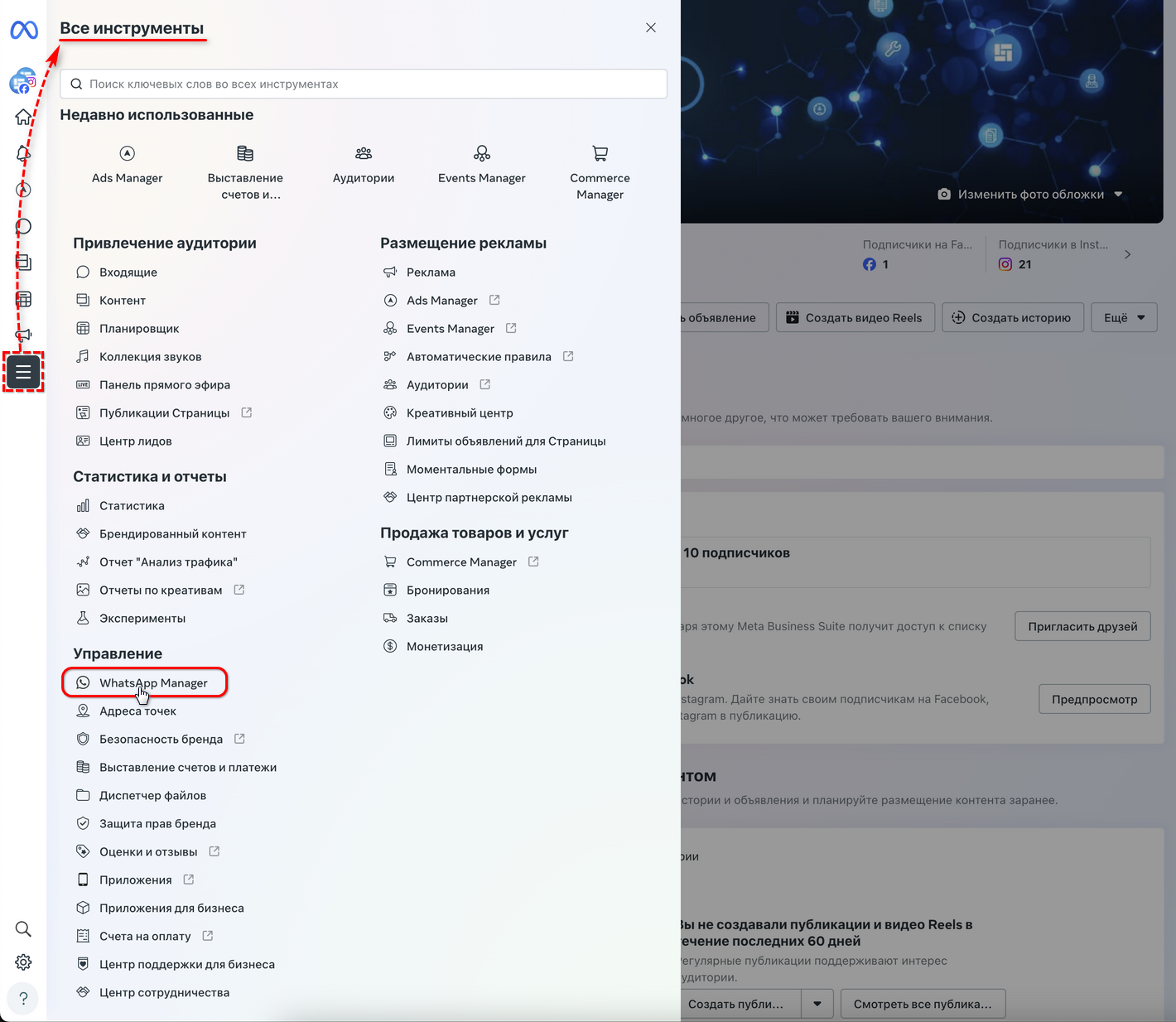Open Коллекция звуков in Привлечение аудитории
This screenshot has height=1022, width=1176.
pyautogui.click(x=150, y=356)
